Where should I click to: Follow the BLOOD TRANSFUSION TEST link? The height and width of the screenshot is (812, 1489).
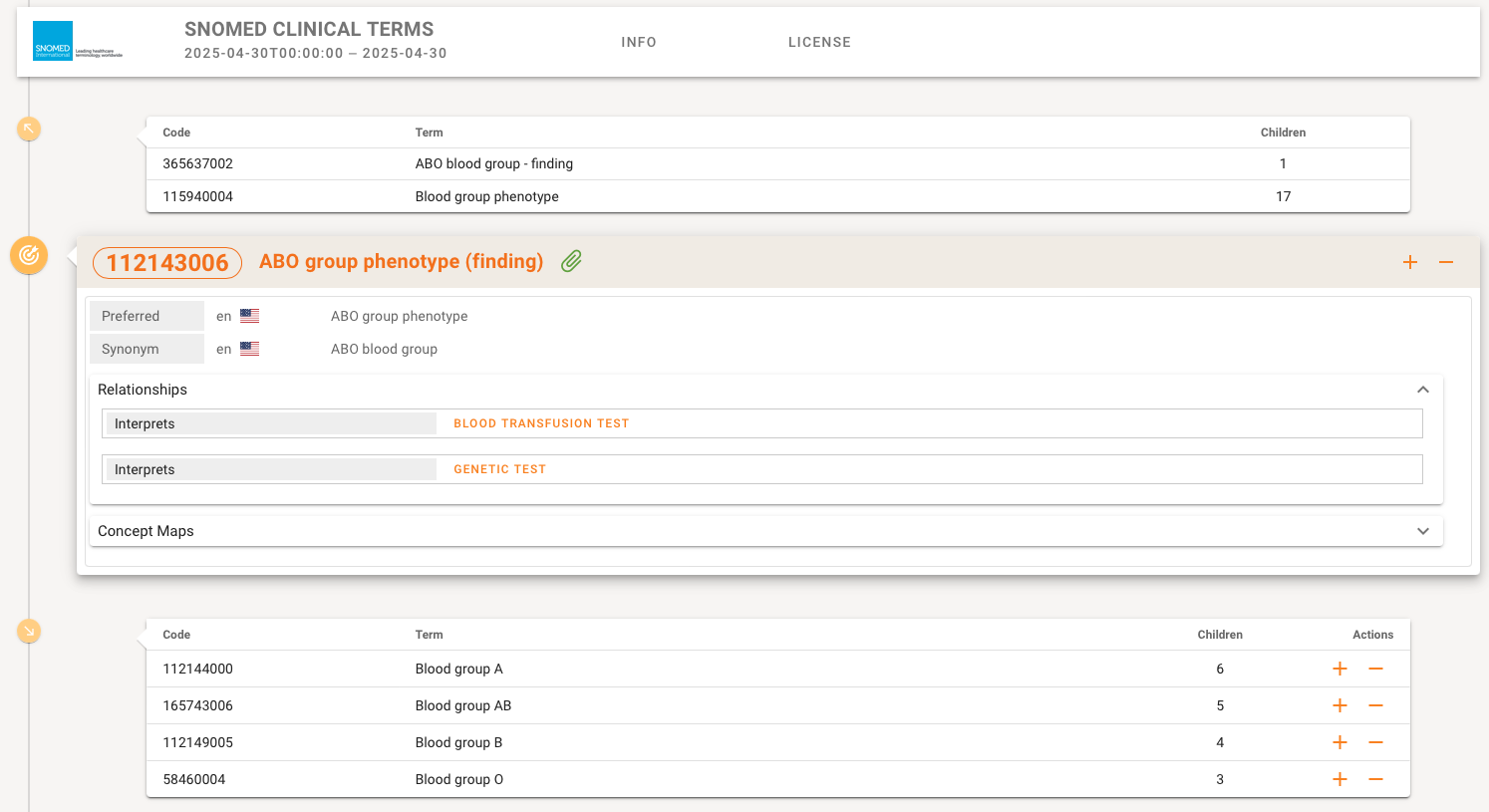click(541, 423)
